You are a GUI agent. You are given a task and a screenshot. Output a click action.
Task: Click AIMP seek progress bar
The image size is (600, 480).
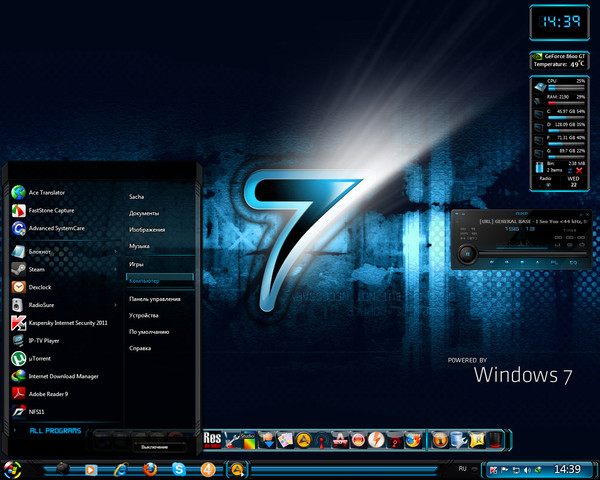tap(533, 253)
